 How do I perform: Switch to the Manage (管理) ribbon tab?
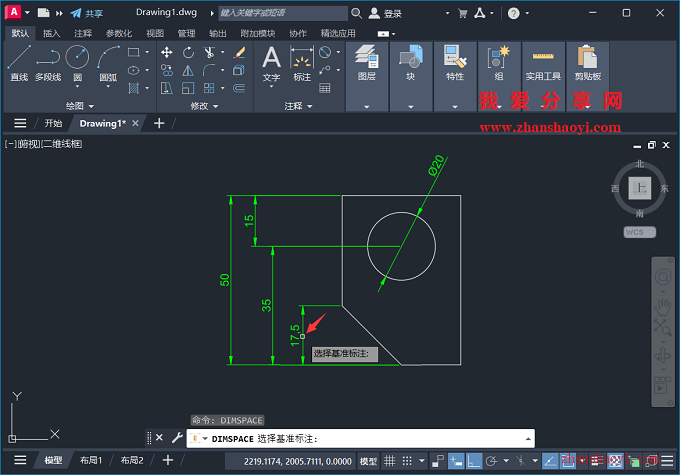186,33
